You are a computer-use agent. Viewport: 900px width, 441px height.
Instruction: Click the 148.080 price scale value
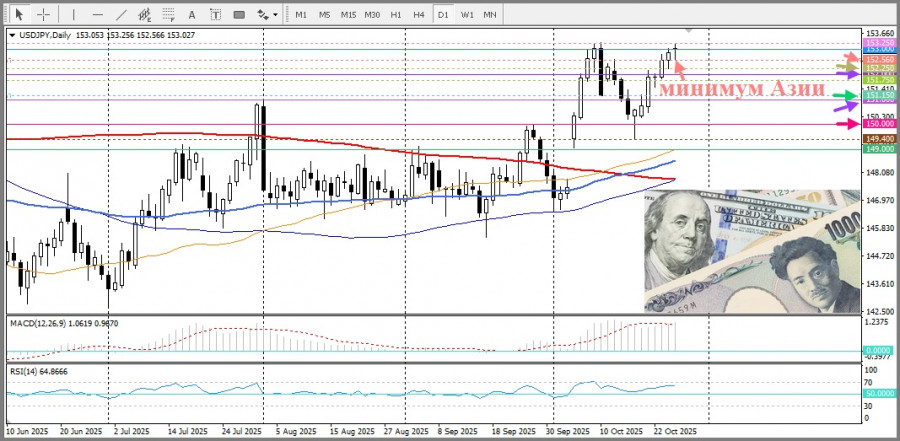tap(880, 172)
